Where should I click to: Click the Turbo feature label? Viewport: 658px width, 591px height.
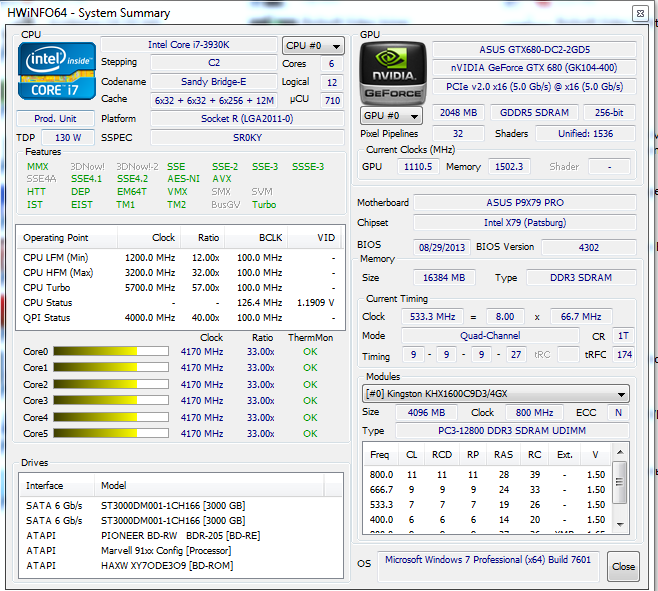click(264, 205)
